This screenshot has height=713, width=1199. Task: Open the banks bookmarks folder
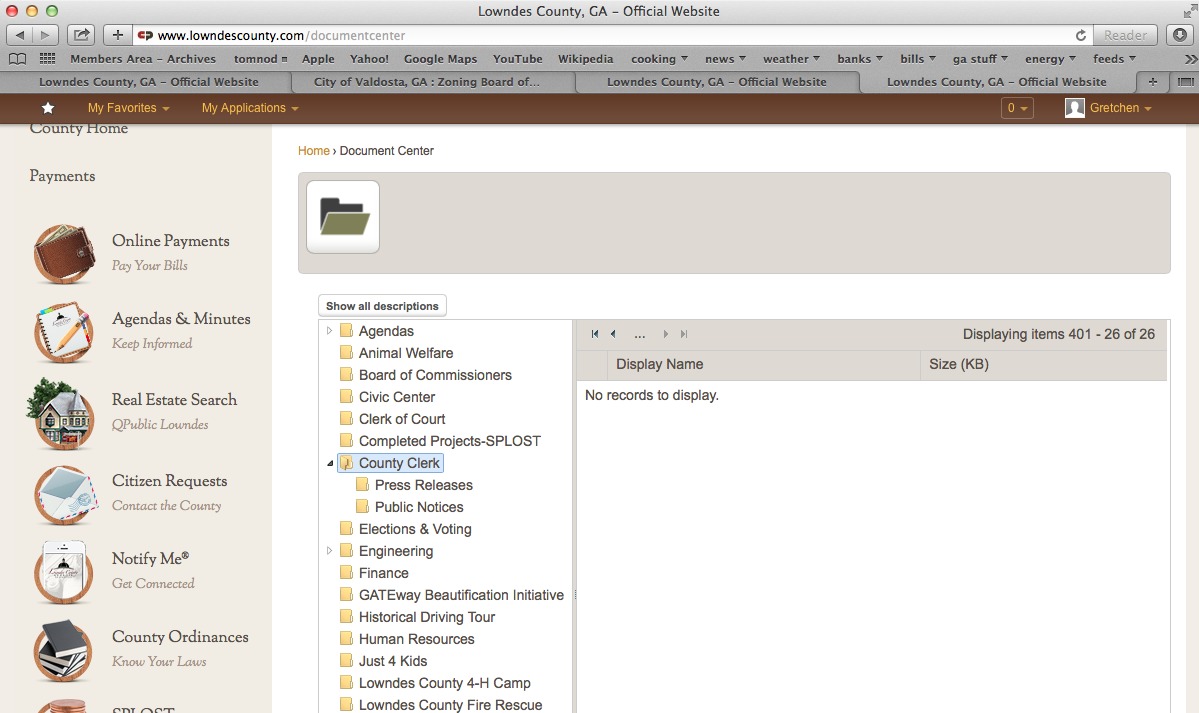tap(859, 59)
